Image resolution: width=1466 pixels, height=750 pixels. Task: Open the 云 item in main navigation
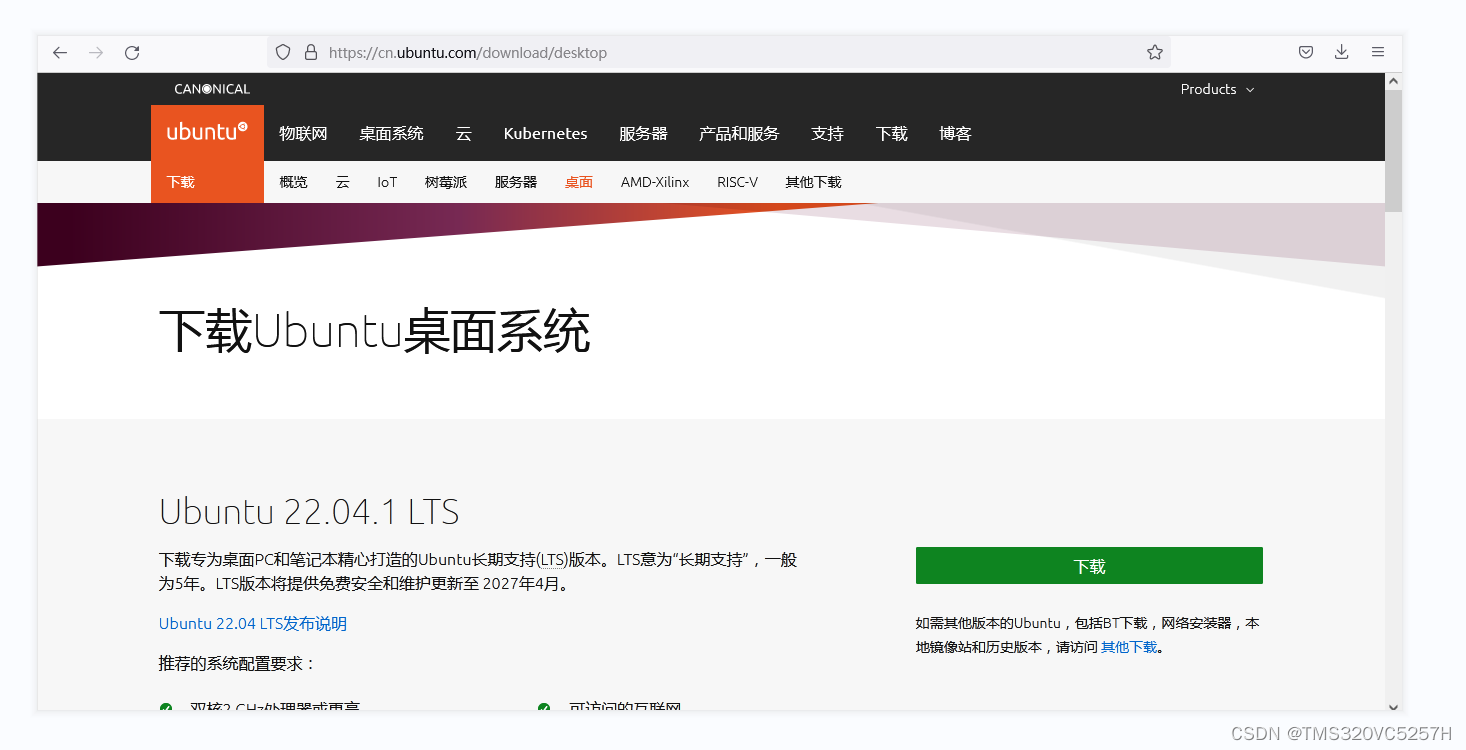click(463, 133)
